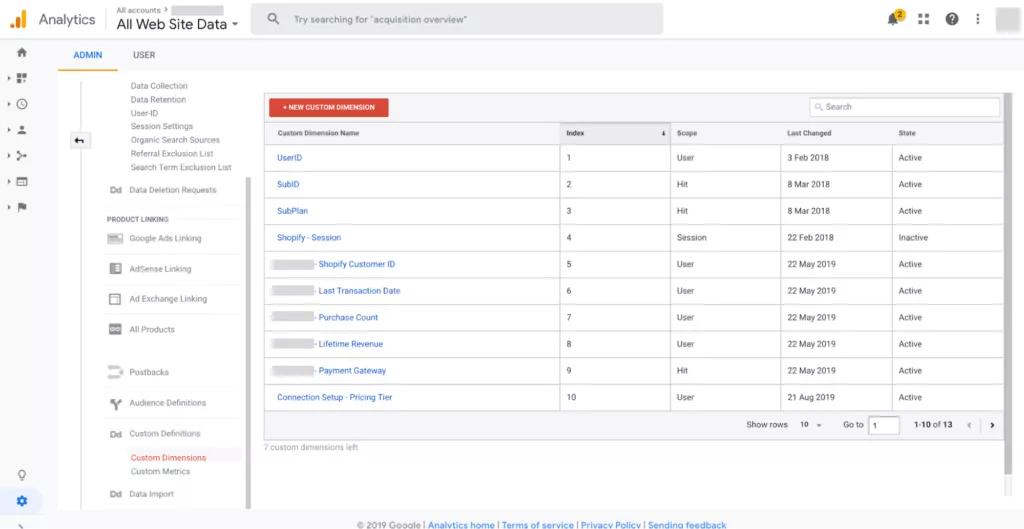Open the Google apps grid icon
The height and width of the screenshot is (529, 1024).
click(923, 19)
